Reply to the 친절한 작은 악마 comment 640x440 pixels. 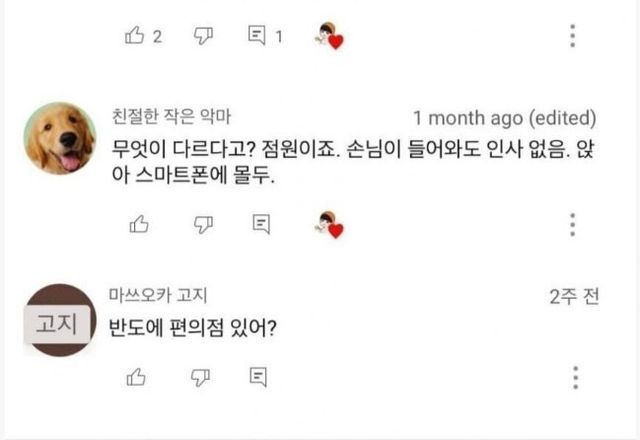point(261,223)
